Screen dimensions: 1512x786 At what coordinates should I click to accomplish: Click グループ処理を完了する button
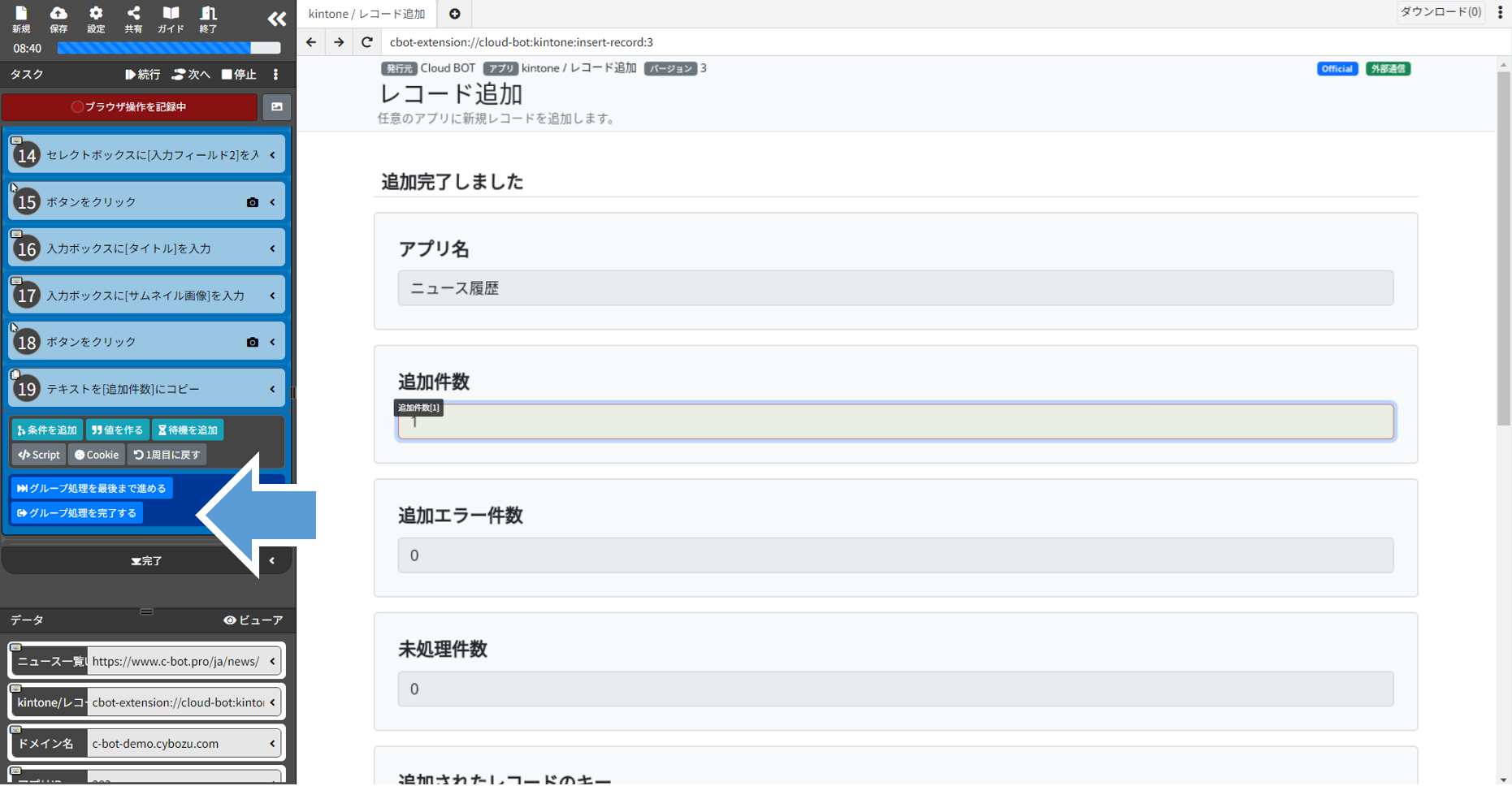click(x=77, y=513)
